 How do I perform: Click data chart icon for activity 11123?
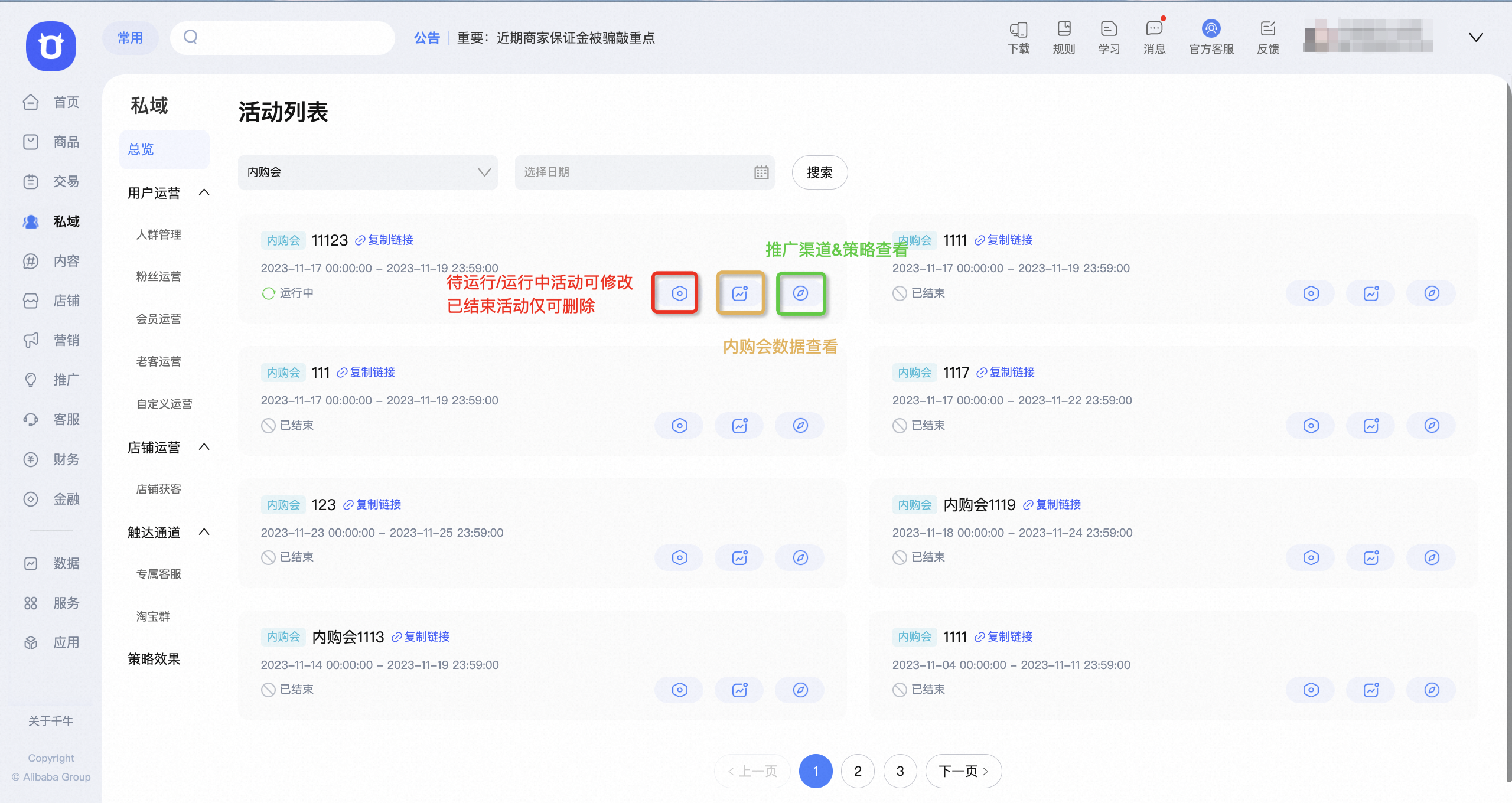[740, 293]
